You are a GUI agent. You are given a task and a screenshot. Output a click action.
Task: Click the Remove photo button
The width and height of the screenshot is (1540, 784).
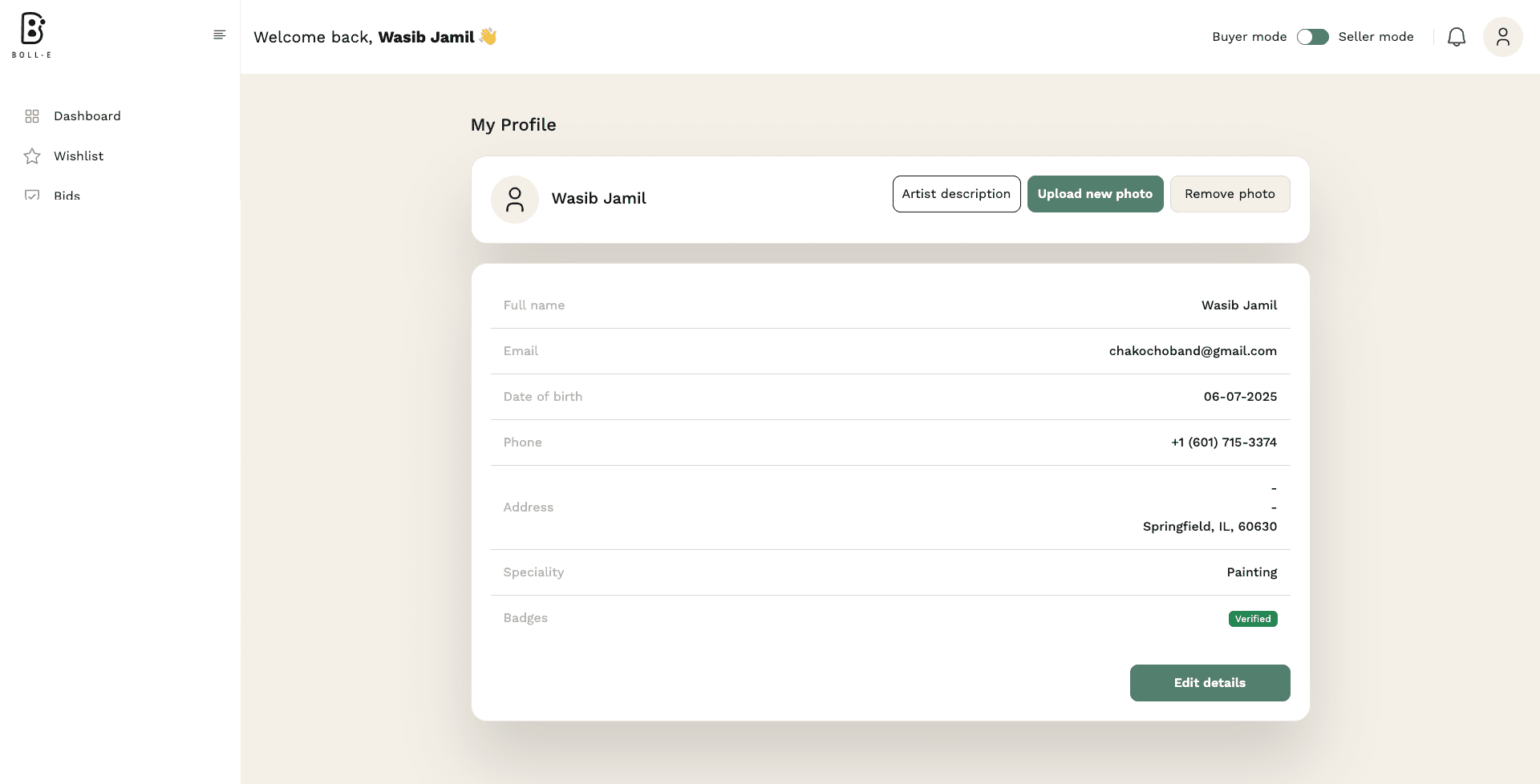tap(1230, 194)
